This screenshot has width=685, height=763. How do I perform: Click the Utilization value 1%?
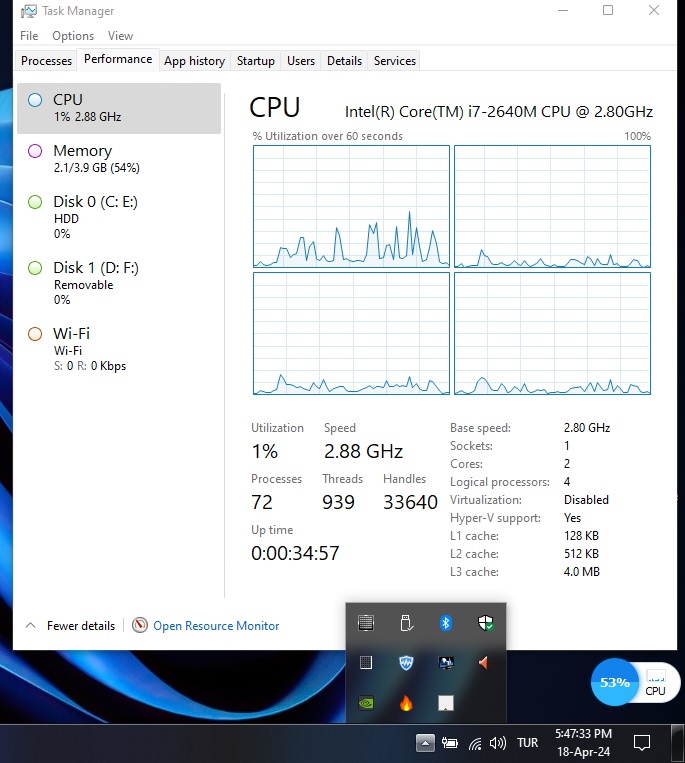tap(265, 451)
